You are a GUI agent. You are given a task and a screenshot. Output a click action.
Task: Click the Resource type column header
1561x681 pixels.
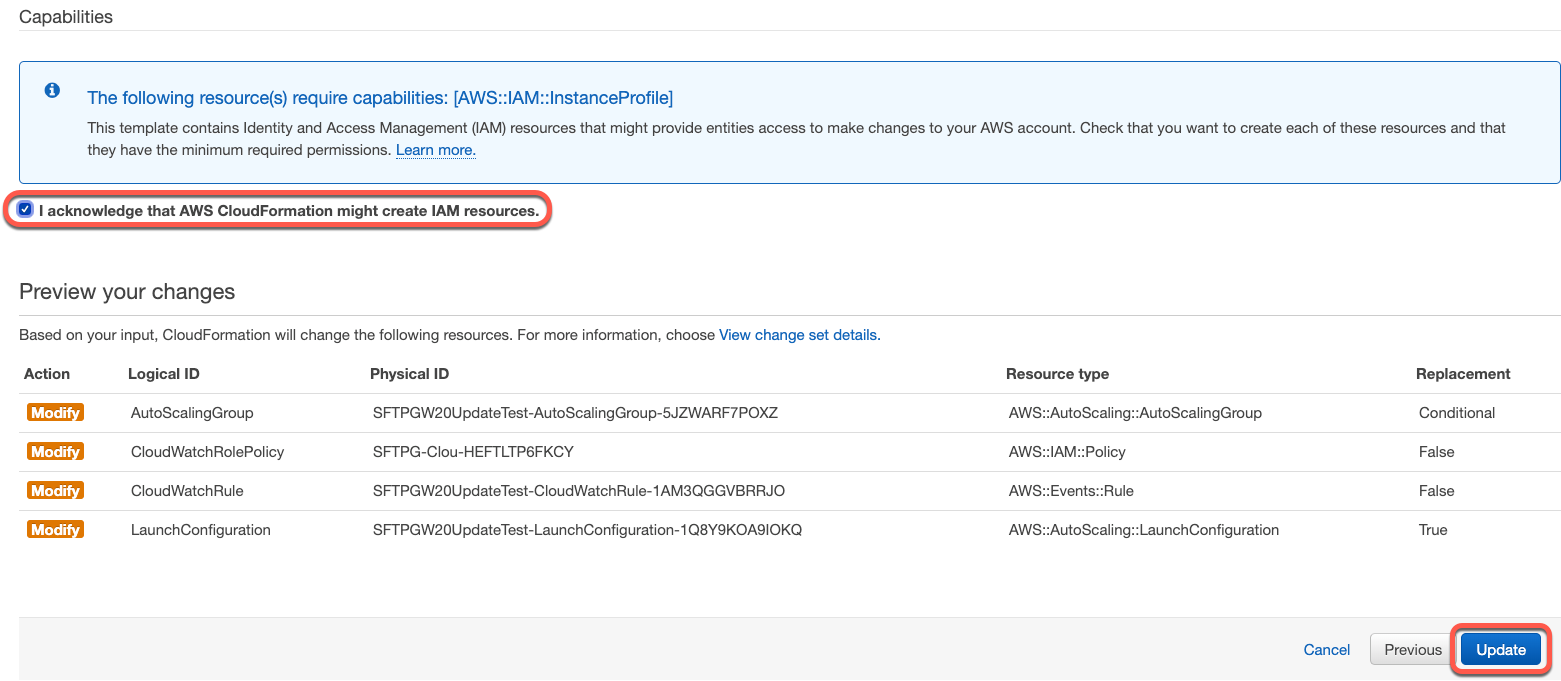(x=1057, y=374)
